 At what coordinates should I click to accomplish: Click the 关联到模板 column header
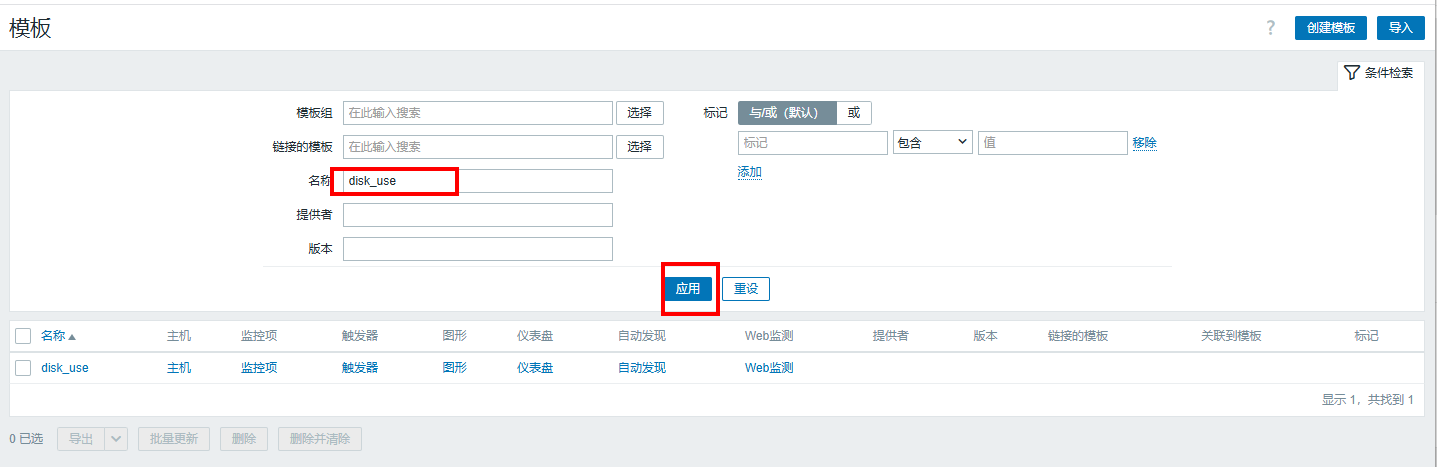(x=1231, y=336)
